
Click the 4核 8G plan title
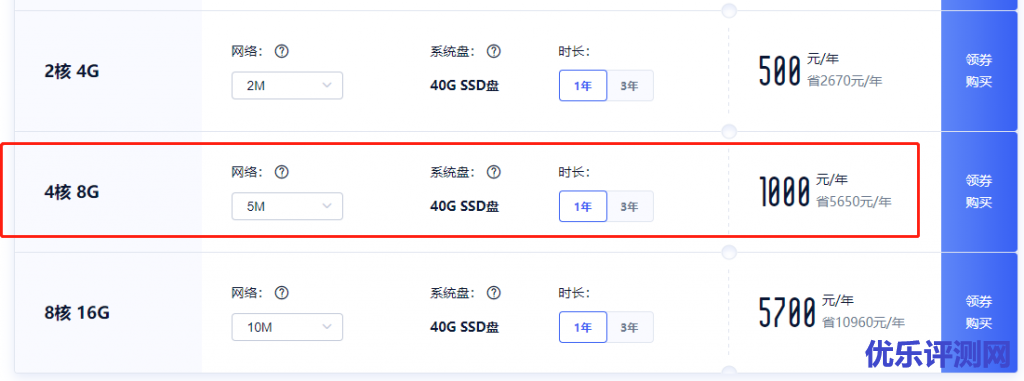click(x=72, y=192)
